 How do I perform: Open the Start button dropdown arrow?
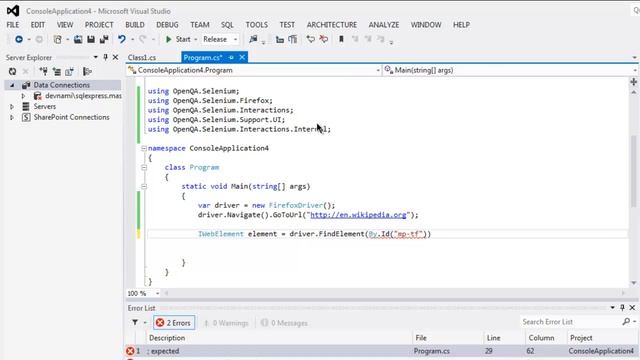click(196, 40)
